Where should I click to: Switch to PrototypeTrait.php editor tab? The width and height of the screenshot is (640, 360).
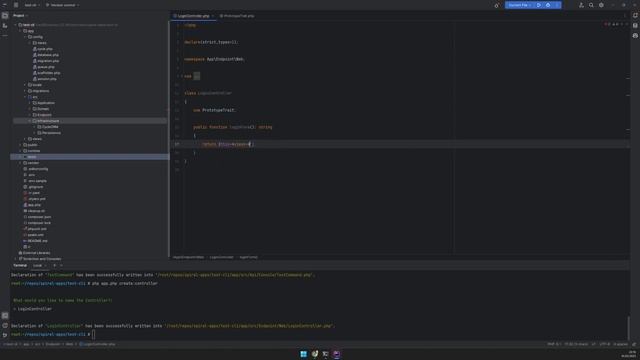point(237,16)
